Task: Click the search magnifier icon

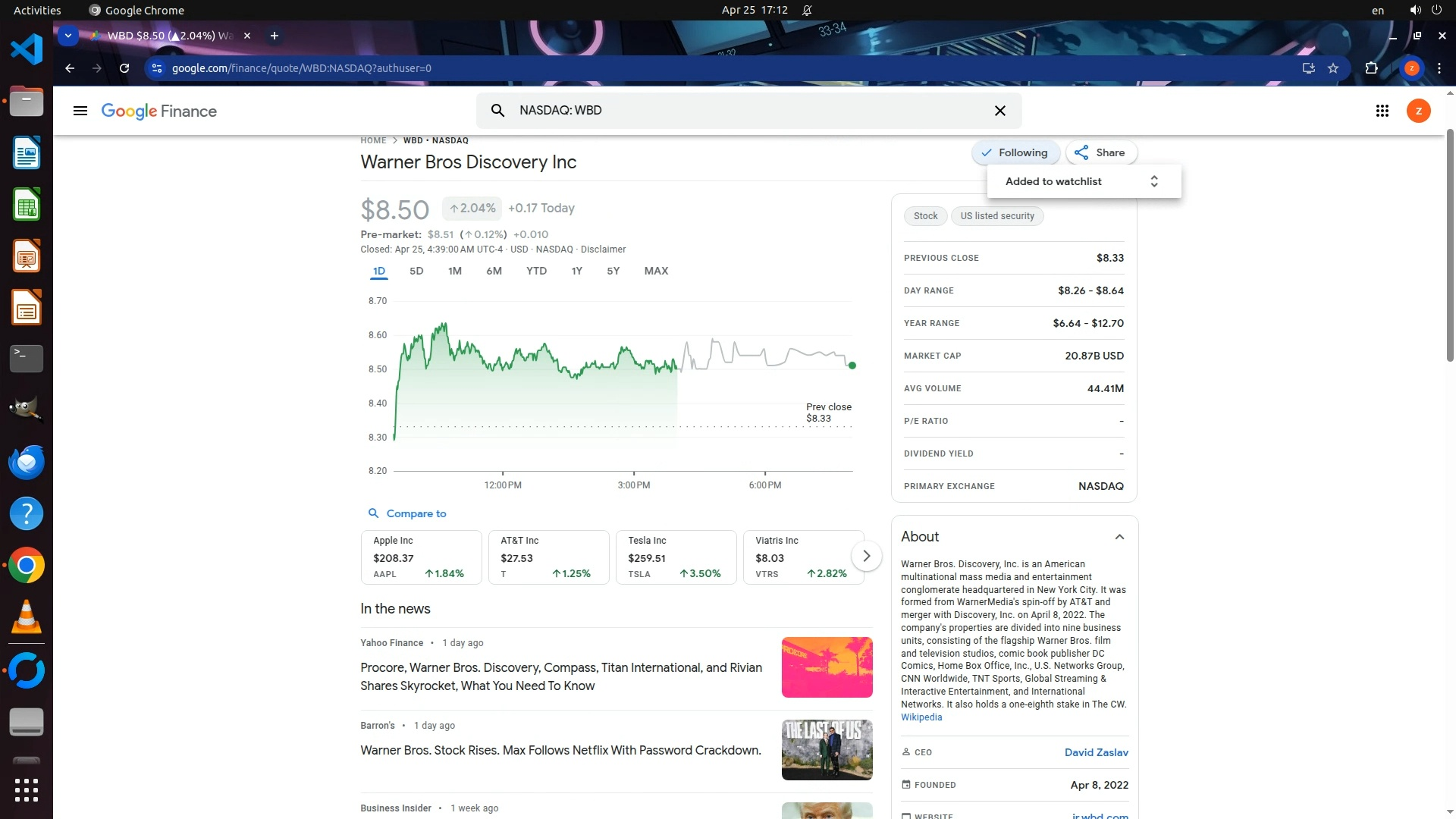Action: [497, 111]
